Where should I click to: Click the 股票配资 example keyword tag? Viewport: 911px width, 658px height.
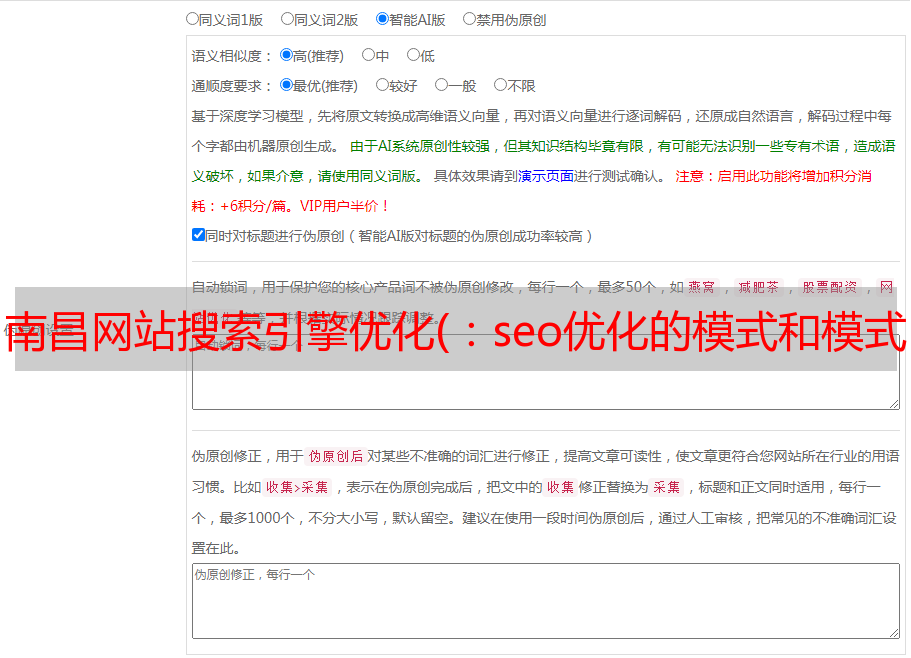(829, 287)
